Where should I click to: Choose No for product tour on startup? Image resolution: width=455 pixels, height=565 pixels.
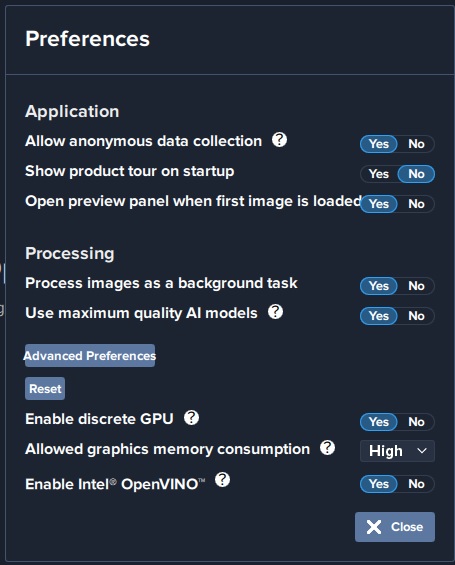click(x=416, y=174)
